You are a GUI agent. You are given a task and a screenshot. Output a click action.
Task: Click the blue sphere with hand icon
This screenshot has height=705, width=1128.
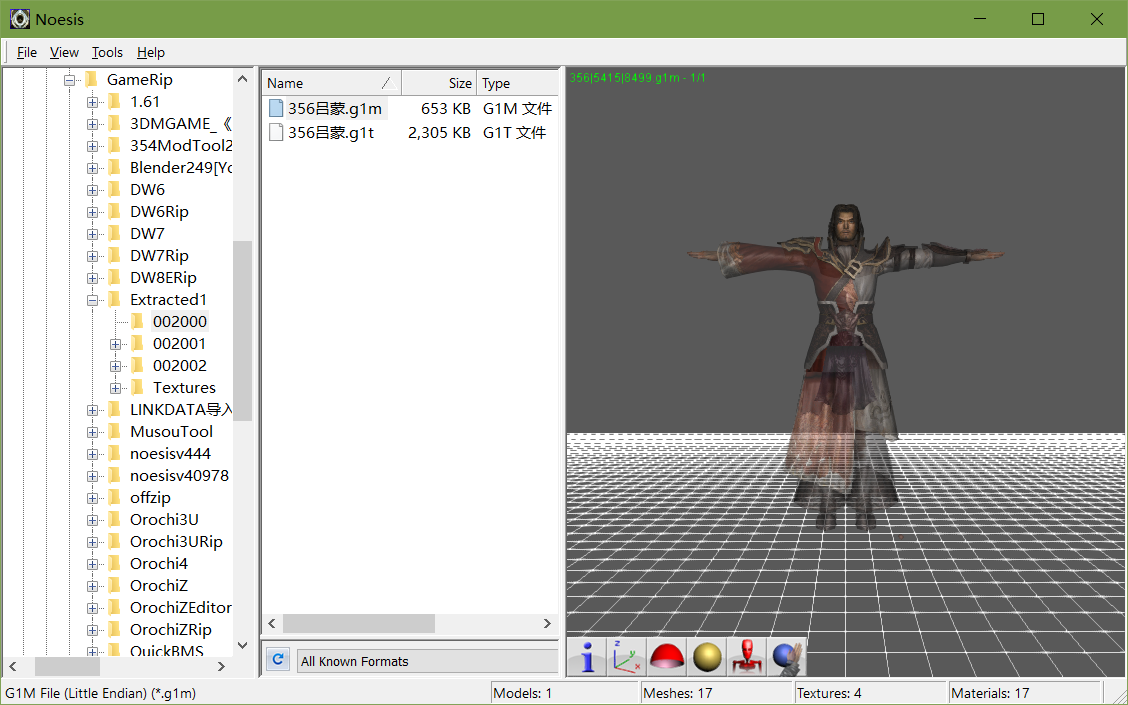(786, 656)
